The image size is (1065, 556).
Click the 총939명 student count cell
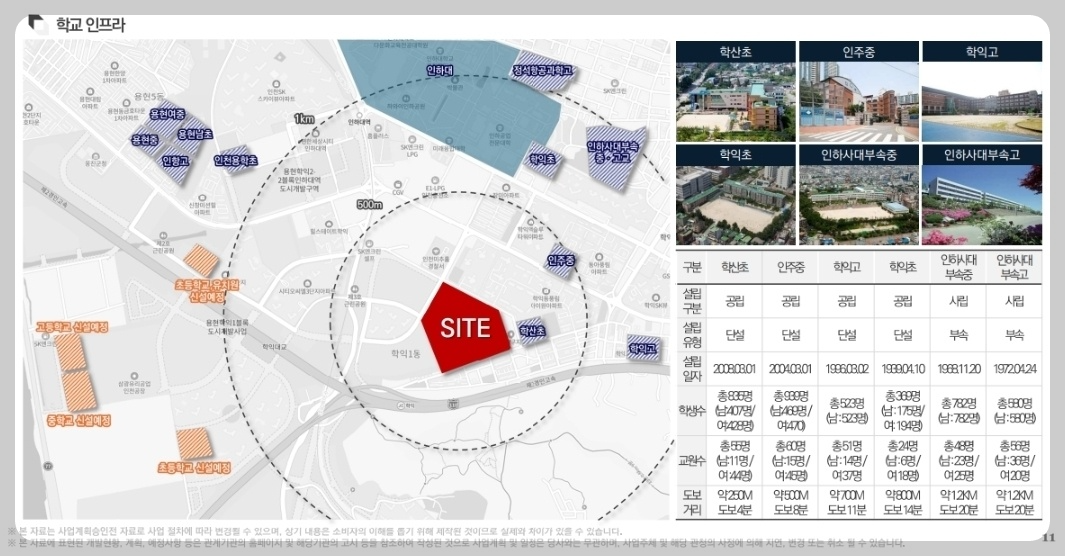click(791, 410)
